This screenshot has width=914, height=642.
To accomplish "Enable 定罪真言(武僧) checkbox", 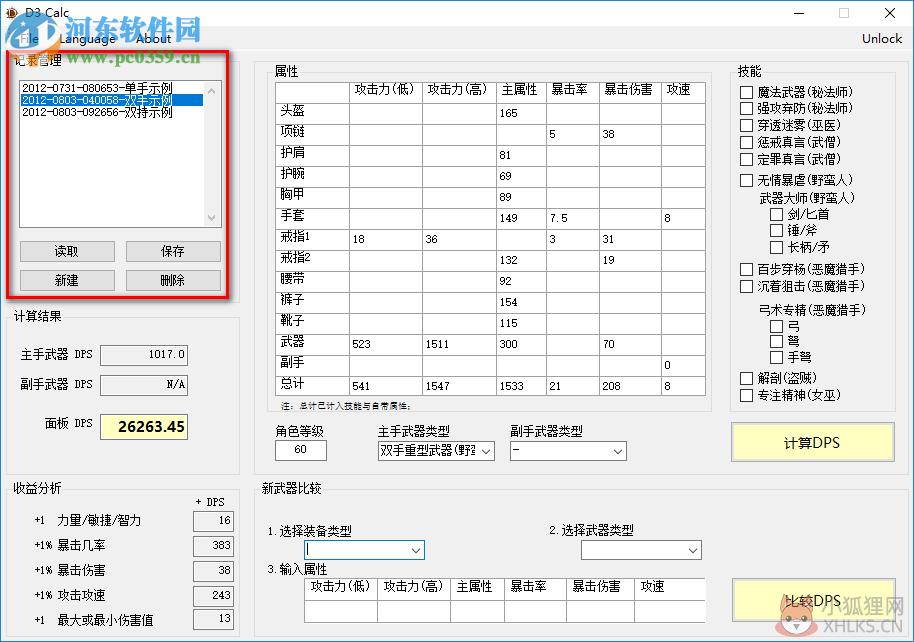I will tap(746, 159).
